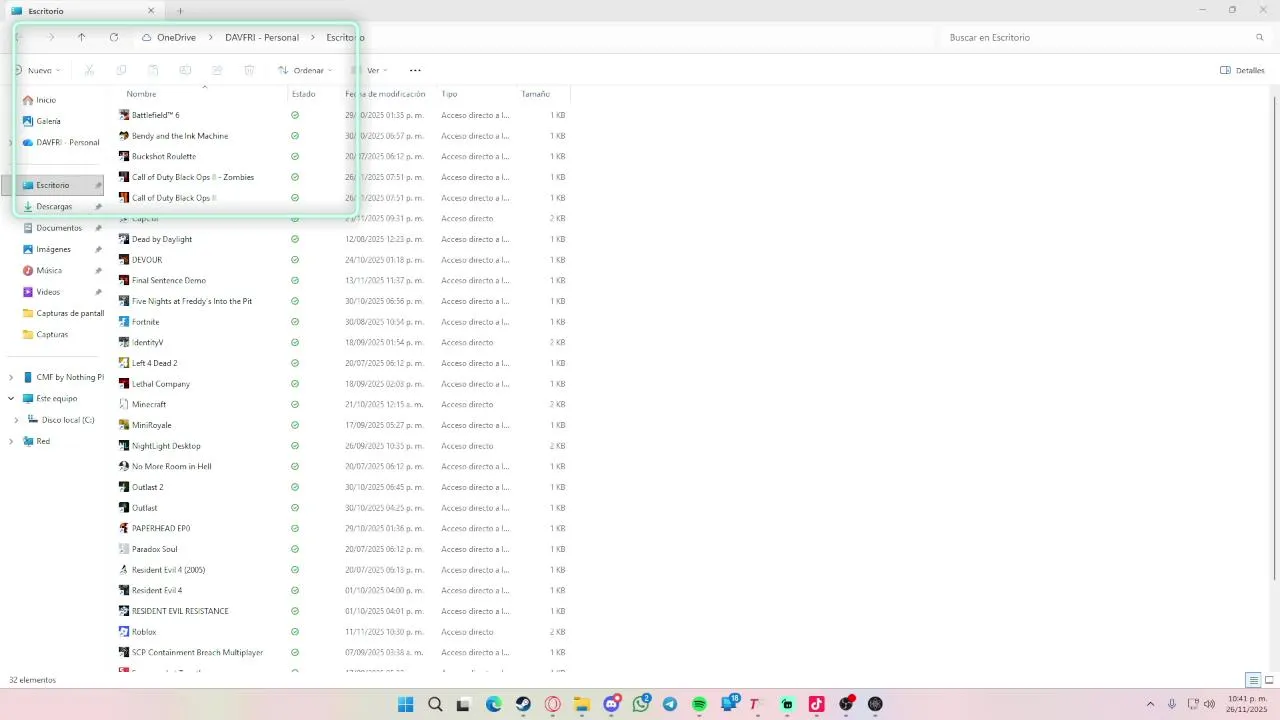Click DAVFRI - Personal in the breadcrumb

[262, 37]
